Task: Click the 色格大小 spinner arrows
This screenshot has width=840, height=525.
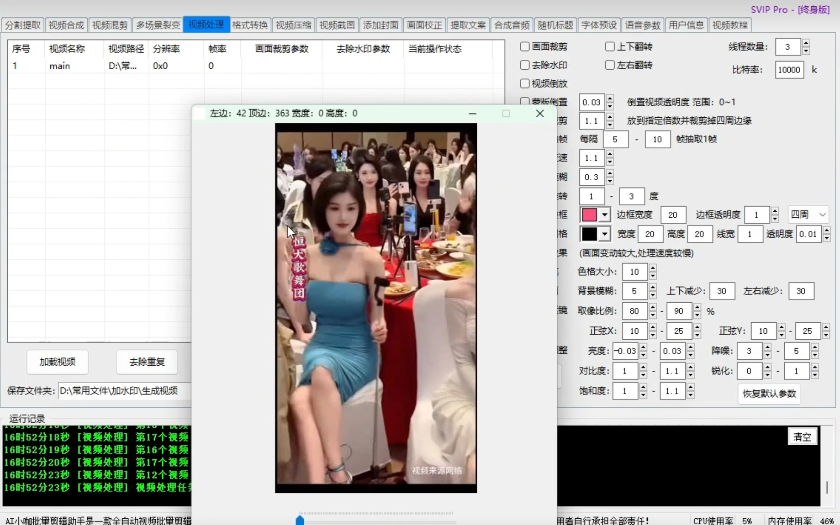Action: click(651, 272)
